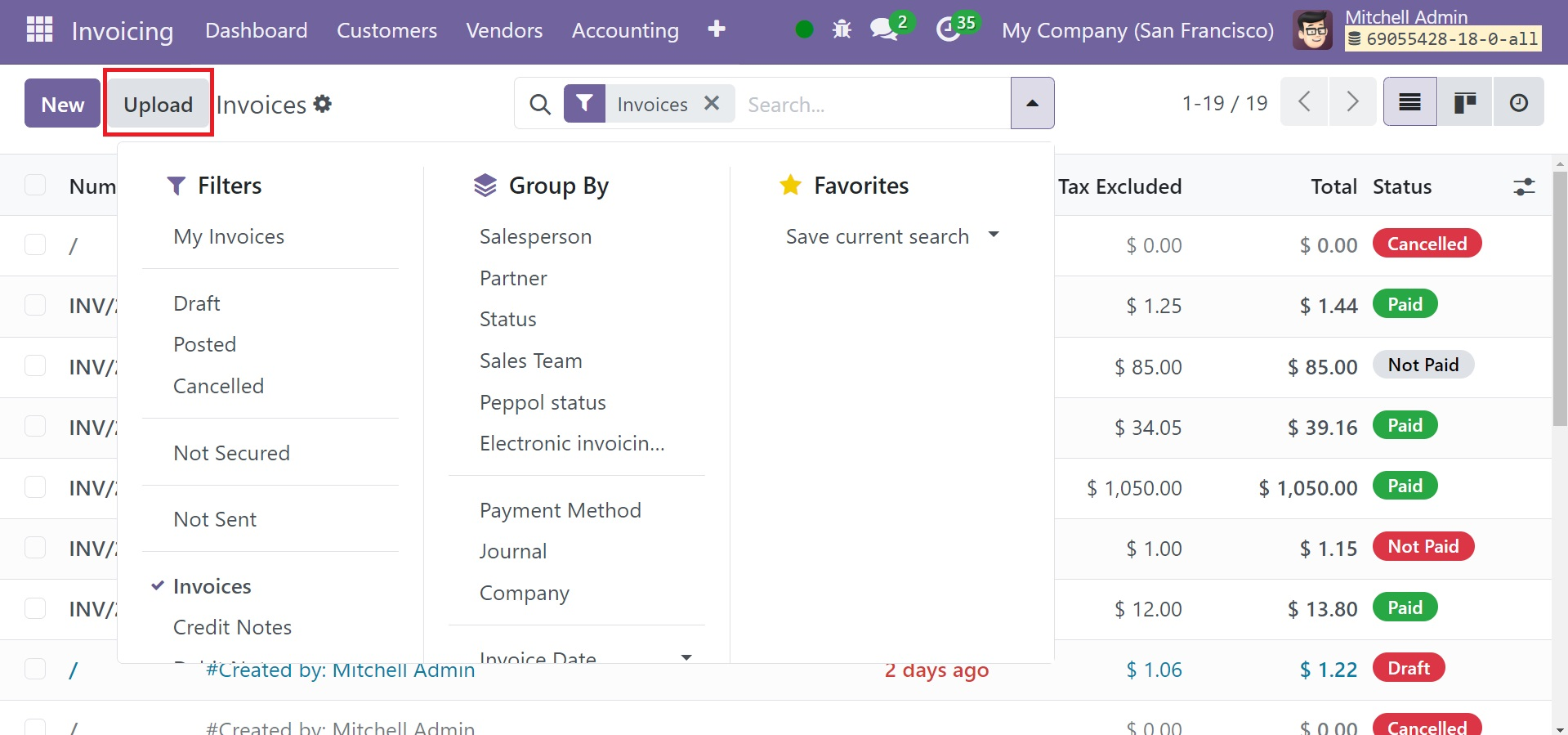Viewport: 1568px width, 735px height.
Task: Switch to list view
Action: pos(1409,101)
